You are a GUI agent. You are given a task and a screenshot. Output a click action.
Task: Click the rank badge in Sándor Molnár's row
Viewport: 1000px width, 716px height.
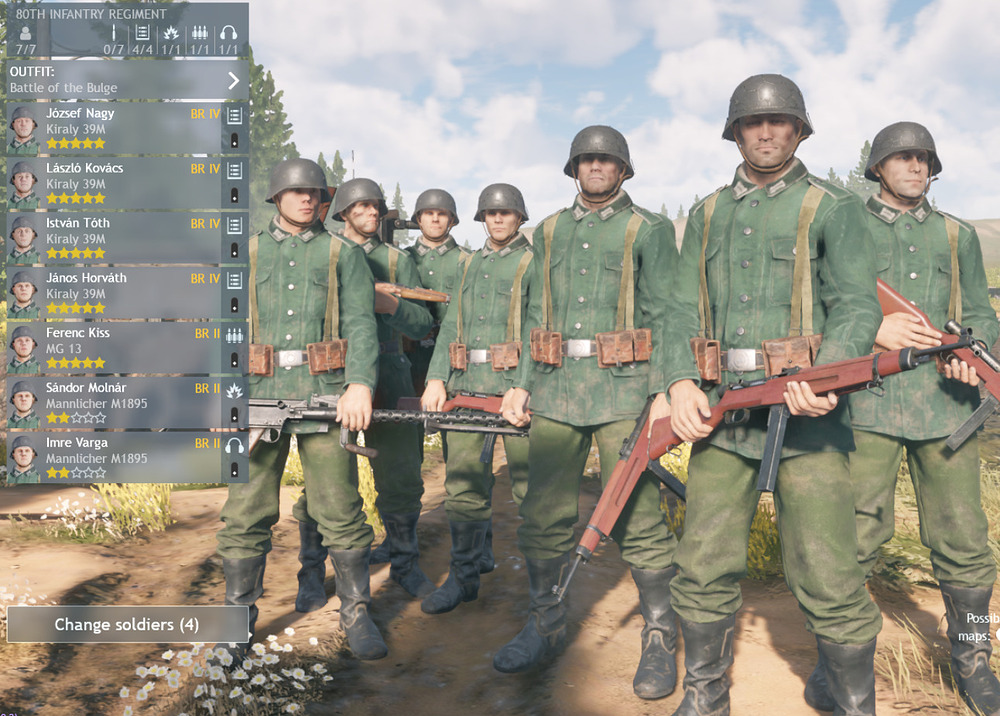click(234, 416)
